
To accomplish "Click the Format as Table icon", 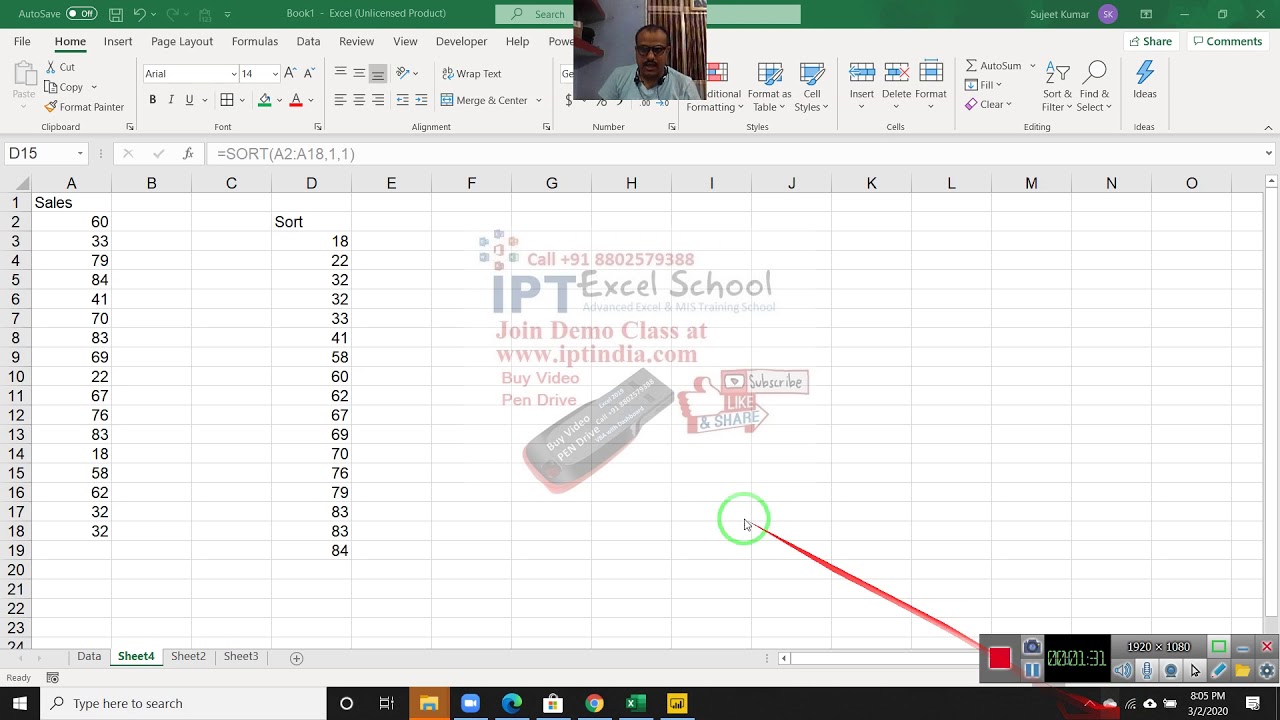I will [x=769, y=75].
